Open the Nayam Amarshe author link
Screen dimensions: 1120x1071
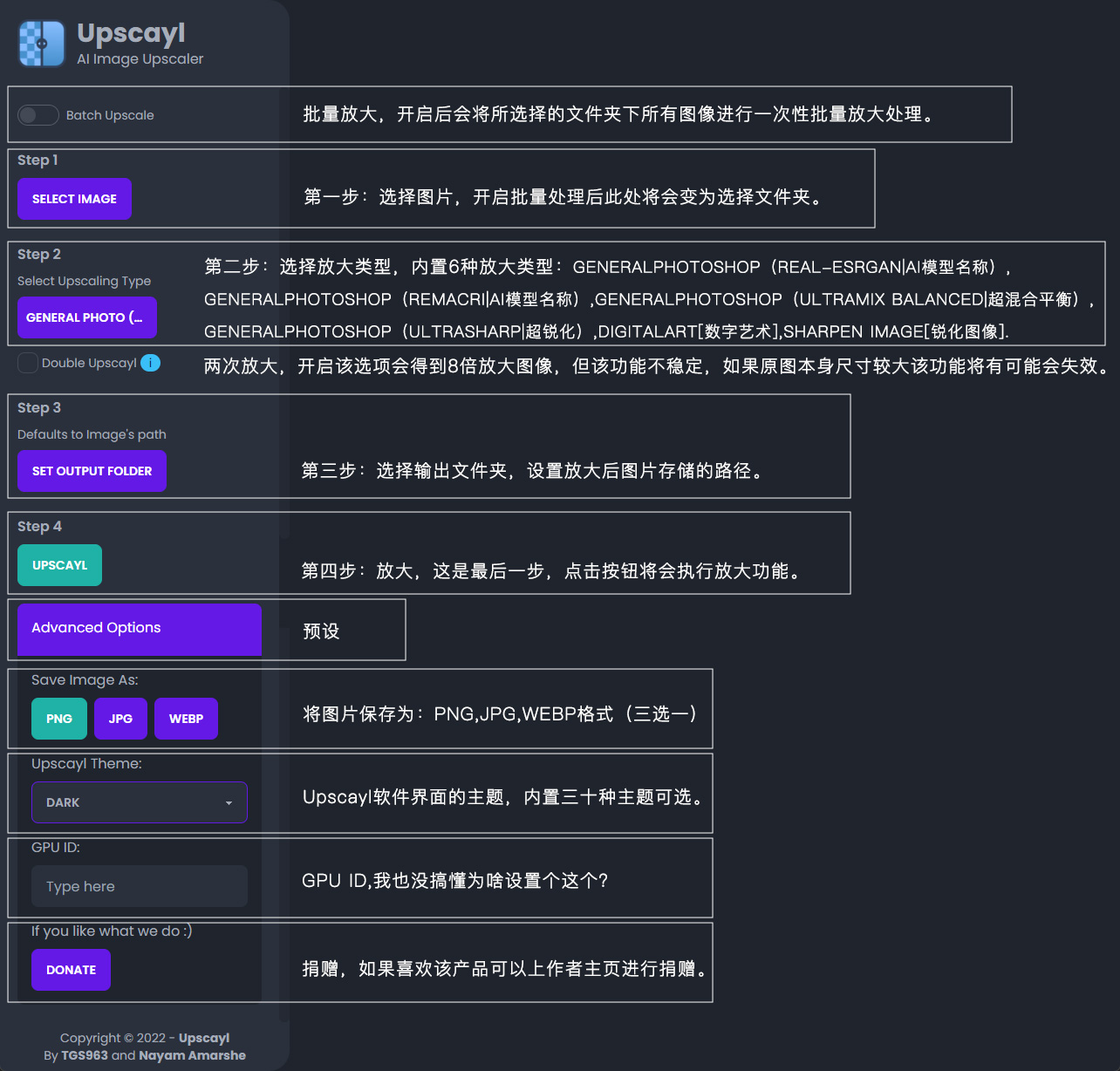pyautogui.click(x=192, y=1055)
